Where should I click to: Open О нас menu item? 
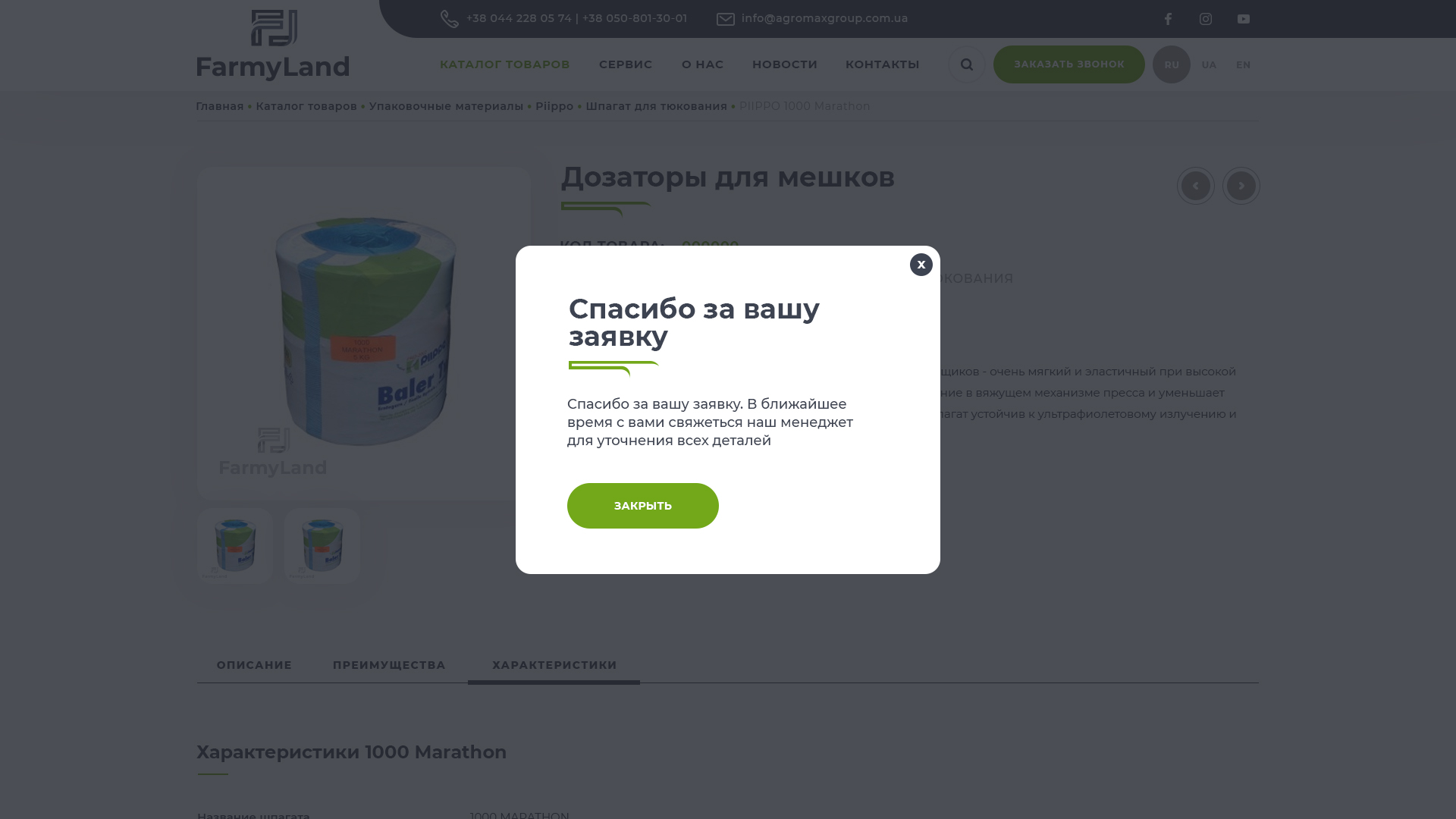(x=703, y=64)
